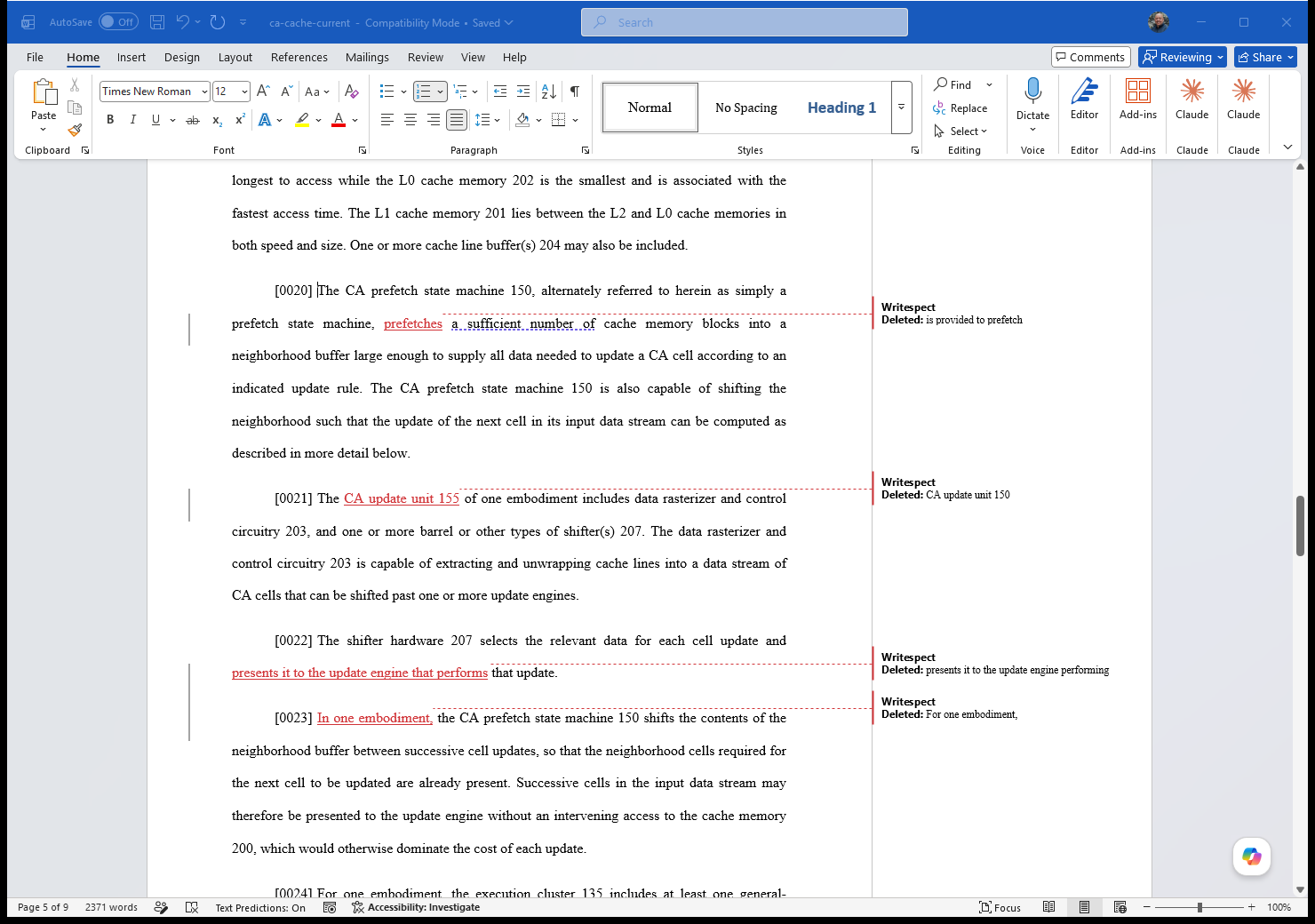Open the Design tab

coord(182,57)
